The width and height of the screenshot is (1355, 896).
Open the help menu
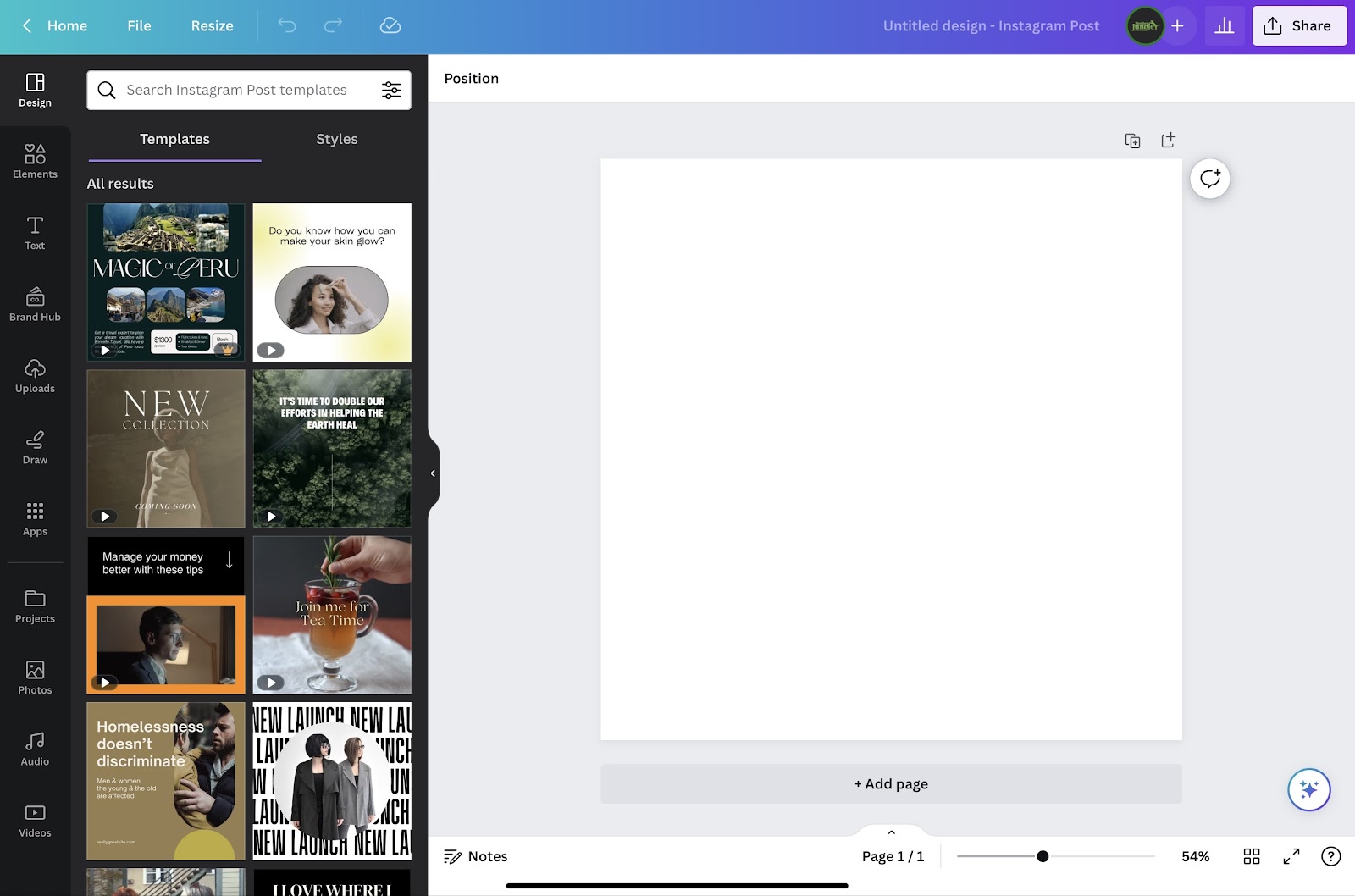(x=1331, y=856)
